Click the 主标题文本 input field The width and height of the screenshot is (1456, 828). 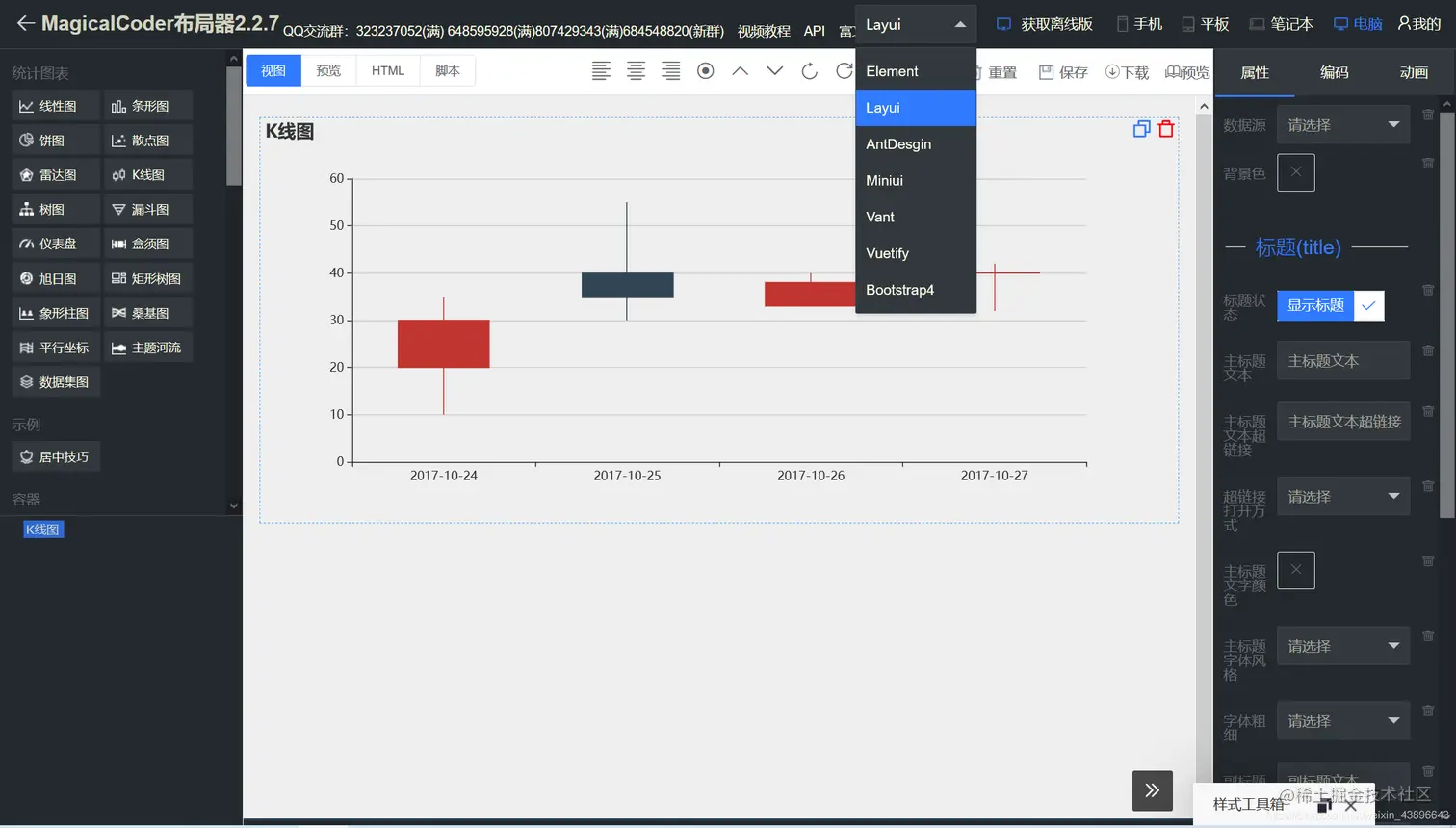click(x=1343, y=360)
